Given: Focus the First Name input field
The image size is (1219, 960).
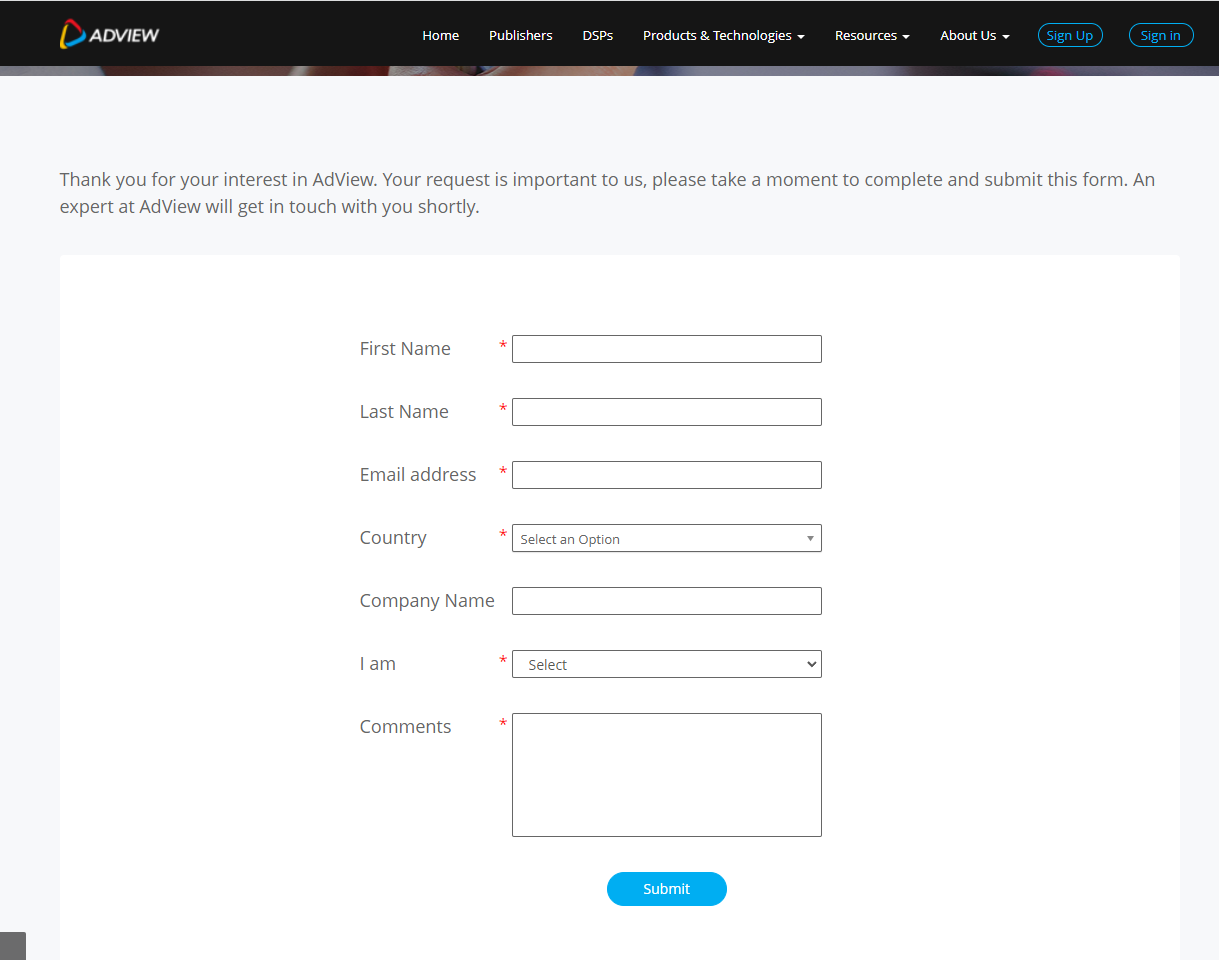Looking at the screenshot, I should tap(666, 349).
